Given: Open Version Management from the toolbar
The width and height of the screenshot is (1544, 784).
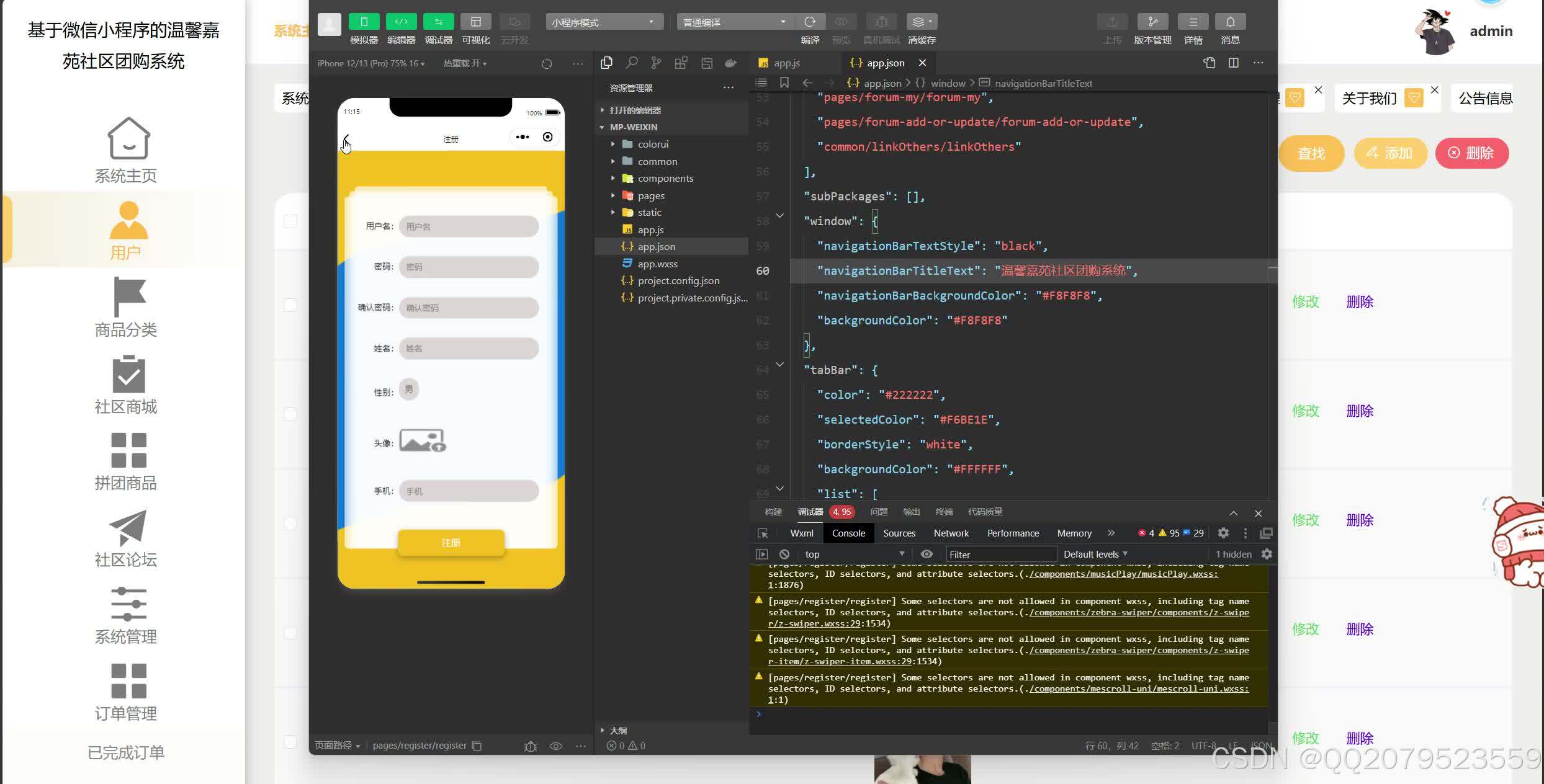Looking at the screenshot, I should (1152, 22).
